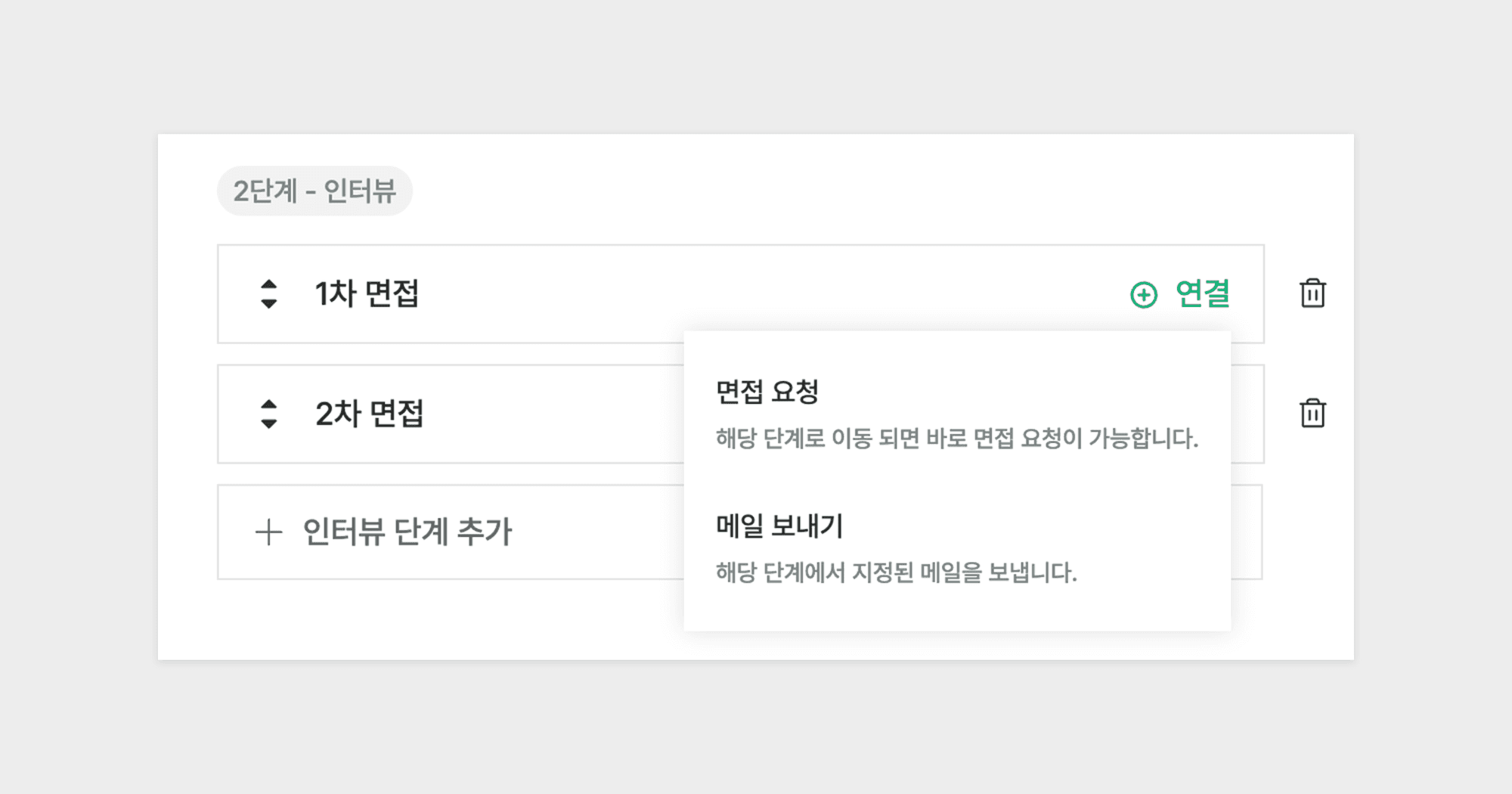Select 면접 요청 from the dropdown menu
Viewport: 1512px width, 794px height.
click(x=767, y=392)
